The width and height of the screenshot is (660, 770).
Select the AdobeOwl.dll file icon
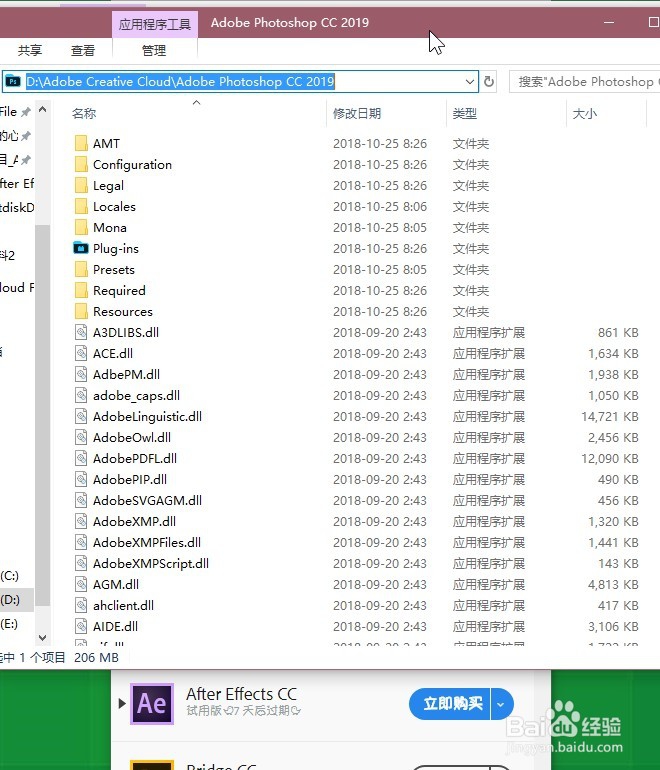click(81, 438)
